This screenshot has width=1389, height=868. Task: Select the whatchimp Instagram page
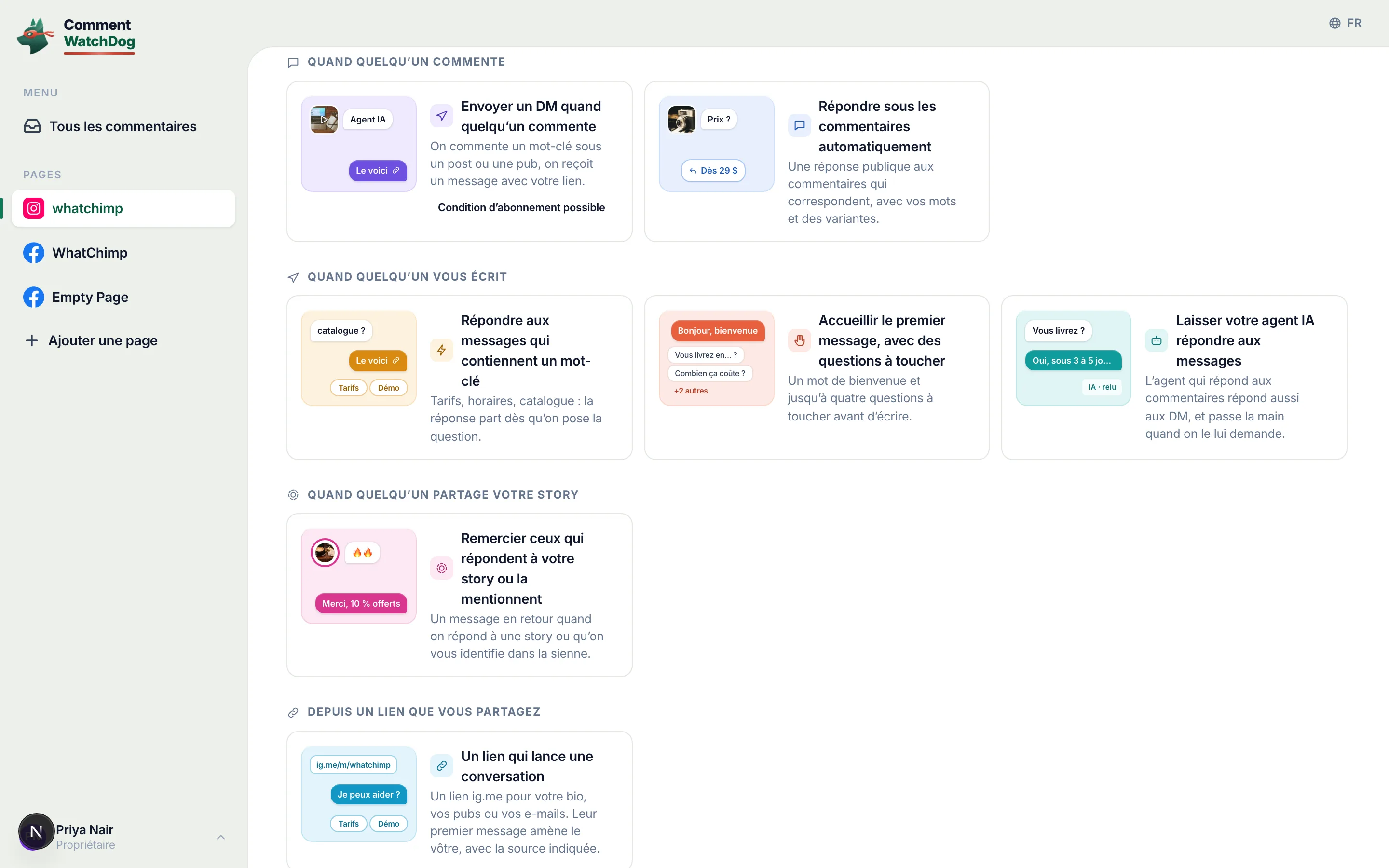[123, 208]
